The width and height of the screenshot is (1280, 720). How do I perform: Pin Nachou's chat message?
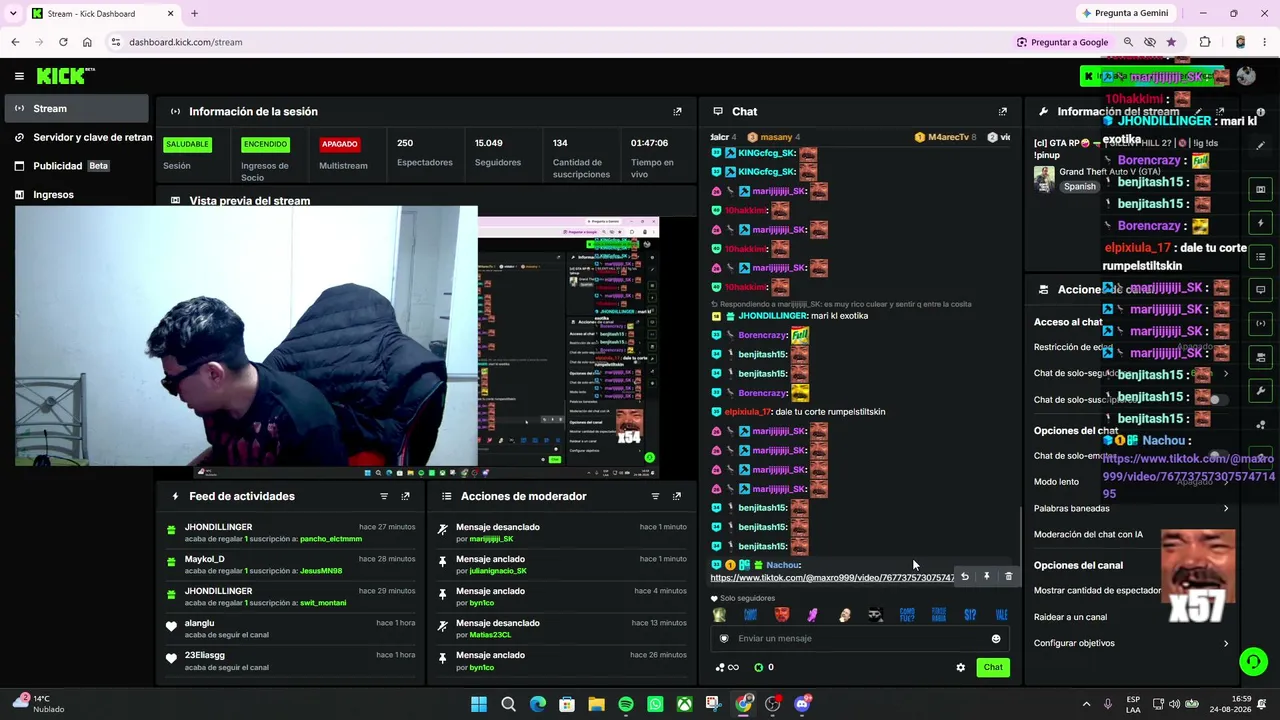coord(987,576)
